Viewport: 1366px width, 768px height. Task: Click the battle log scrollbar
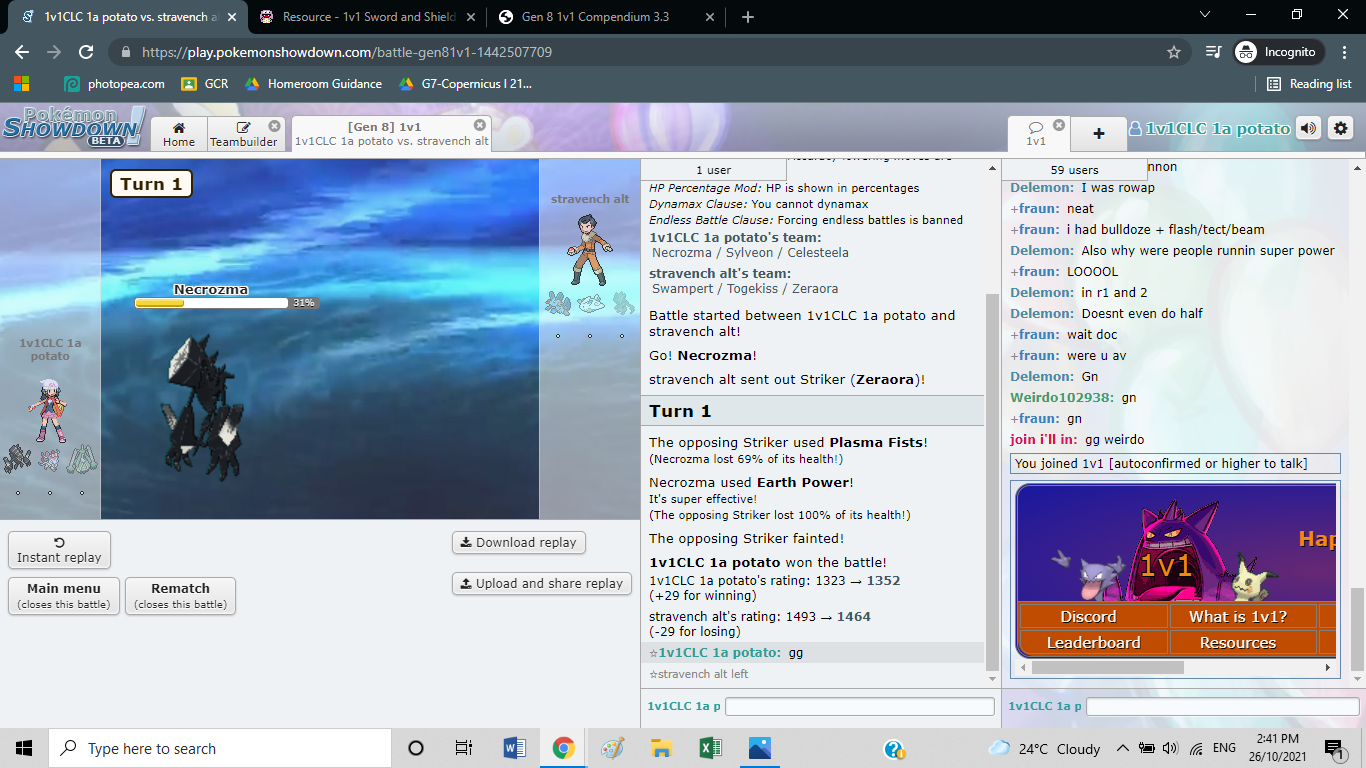tap(992, 480)
